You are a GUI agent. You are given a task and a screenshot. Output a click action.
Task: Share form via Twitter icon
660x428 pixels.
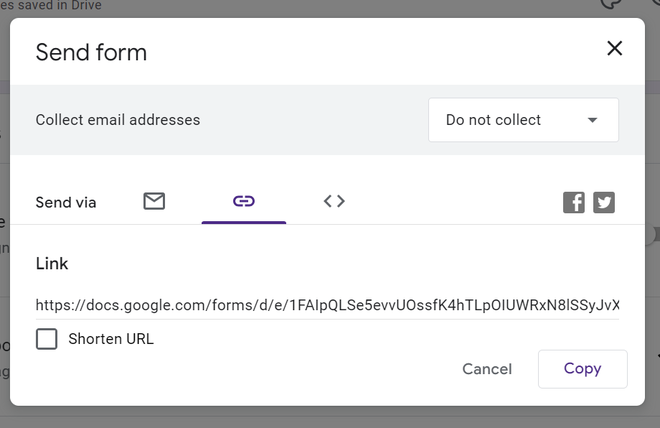pos(604,202)
